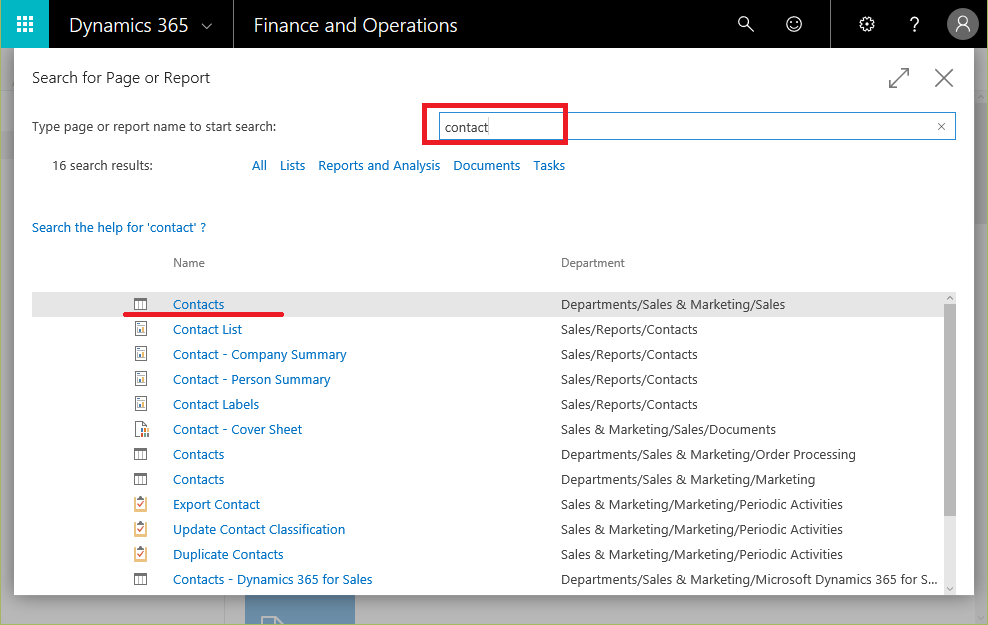Click the scroll down arrow of results list
988x625 pixels.
click(950, 588)
